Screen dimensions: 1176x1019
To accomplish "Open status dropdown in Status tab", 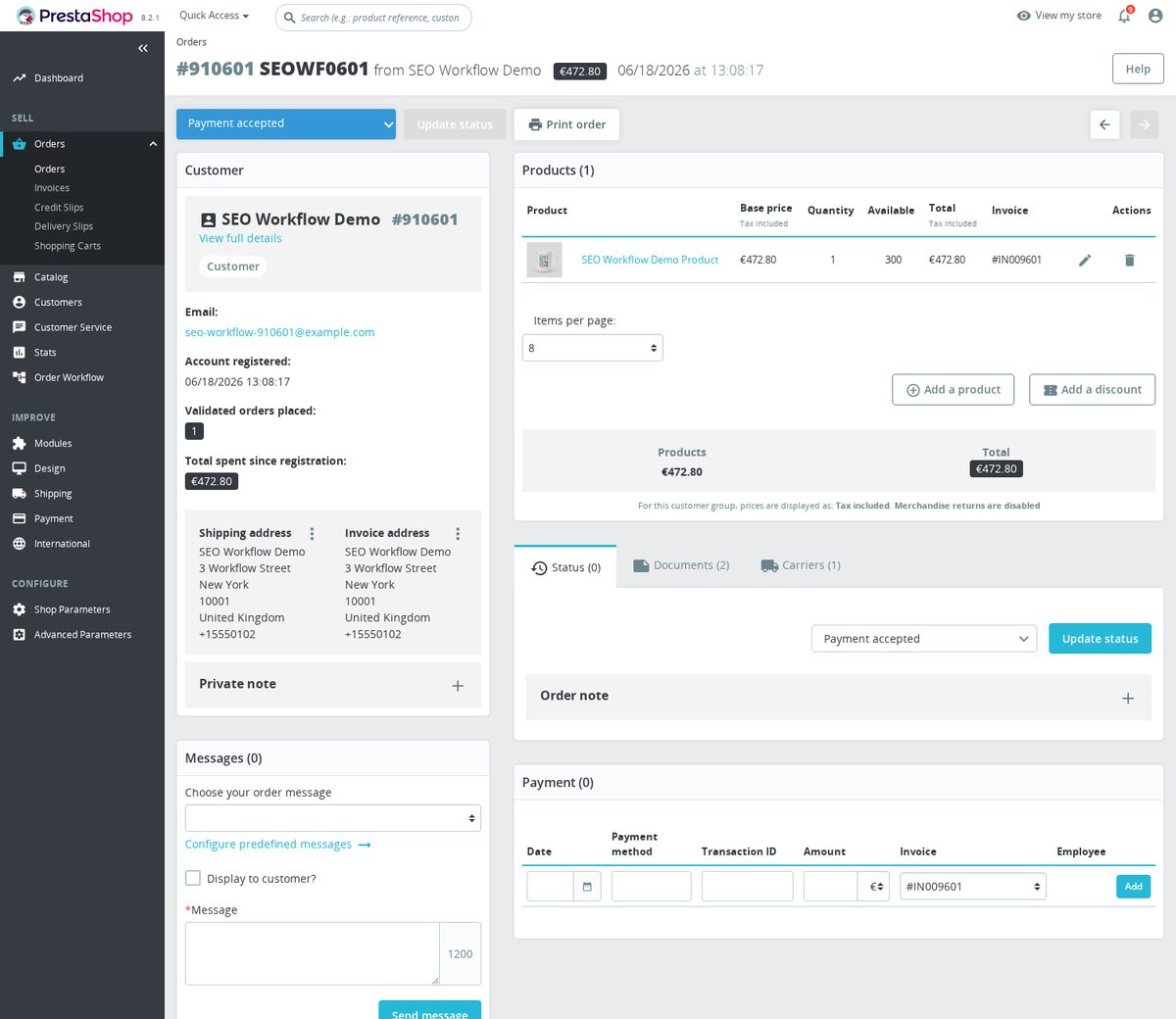I will [x=924, y=639].
